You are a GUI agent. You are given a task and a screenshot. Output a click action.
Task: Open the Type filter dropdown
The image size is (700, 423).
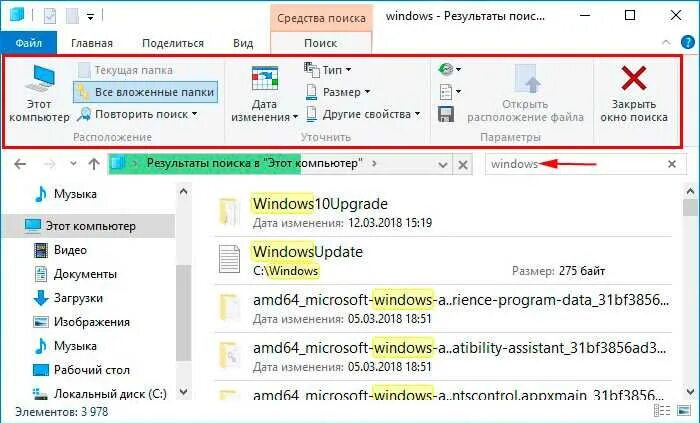[x=328, y=70]
